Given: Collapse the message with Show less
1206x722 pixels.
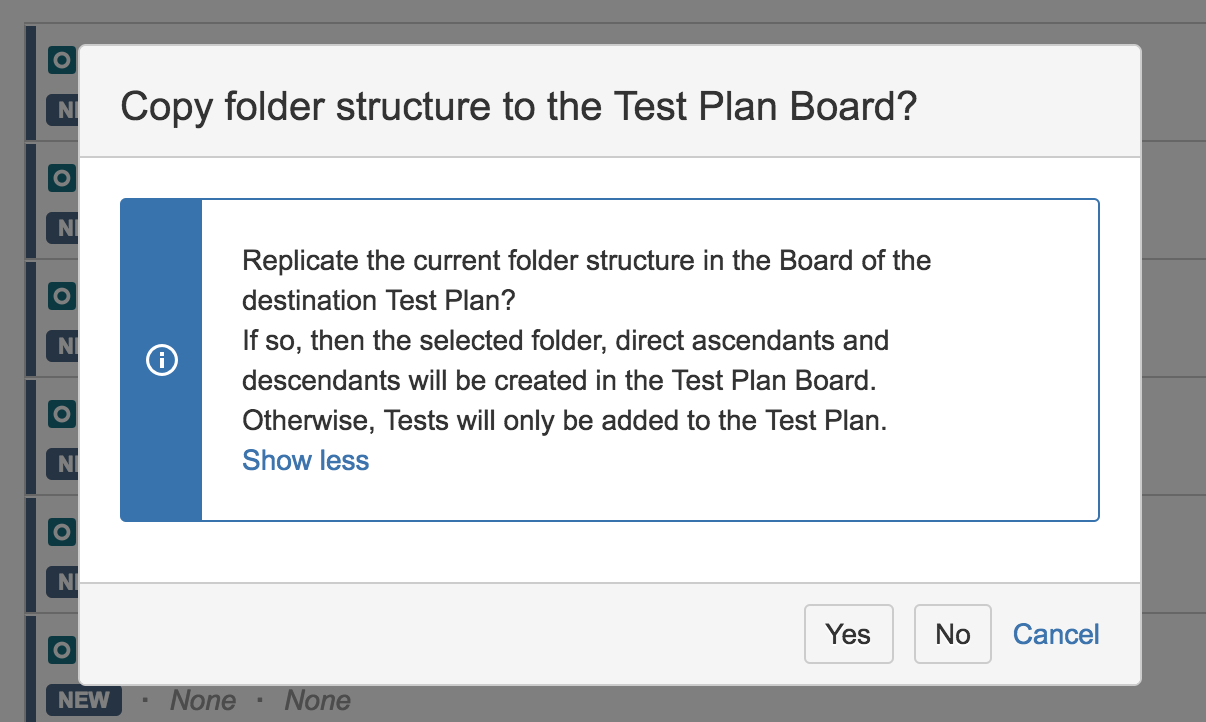Looking at the screenshot, I should 306,460.
